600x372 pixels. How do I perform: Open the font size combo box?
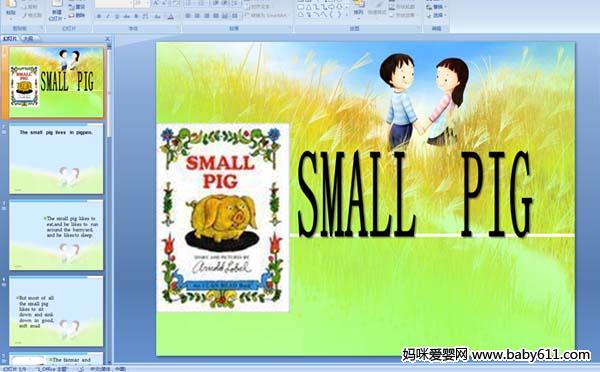point(142,5)
